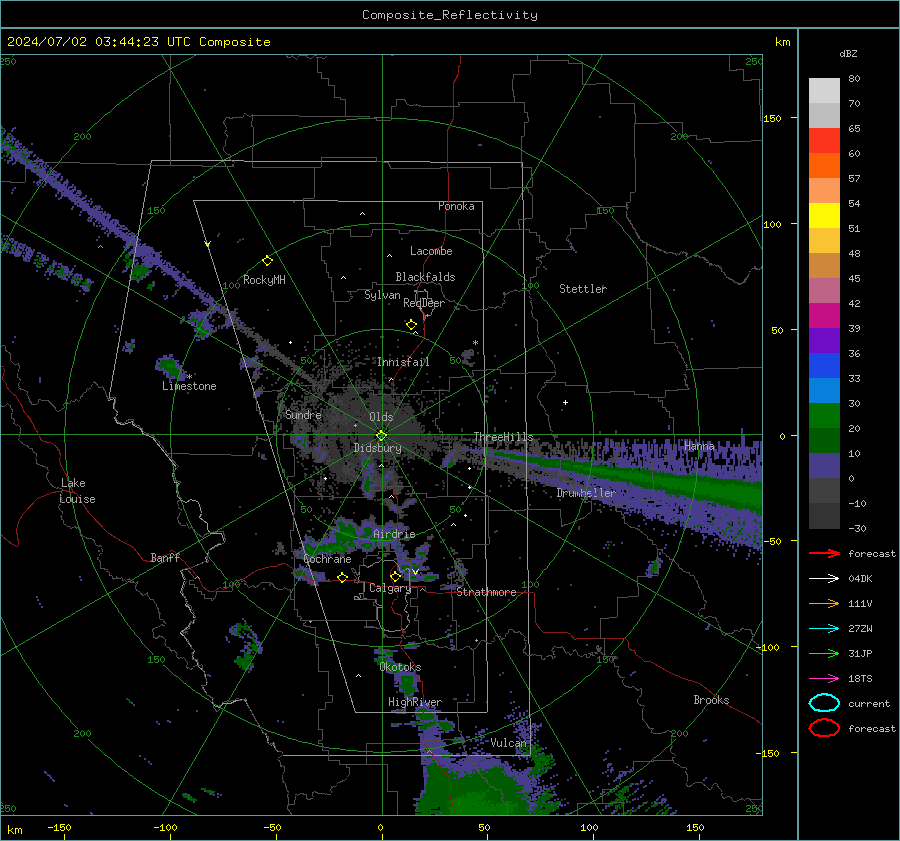
Task: Click yellow diamond marker above Calgary label
Action: pyautogui.click(x=395, y=576)
